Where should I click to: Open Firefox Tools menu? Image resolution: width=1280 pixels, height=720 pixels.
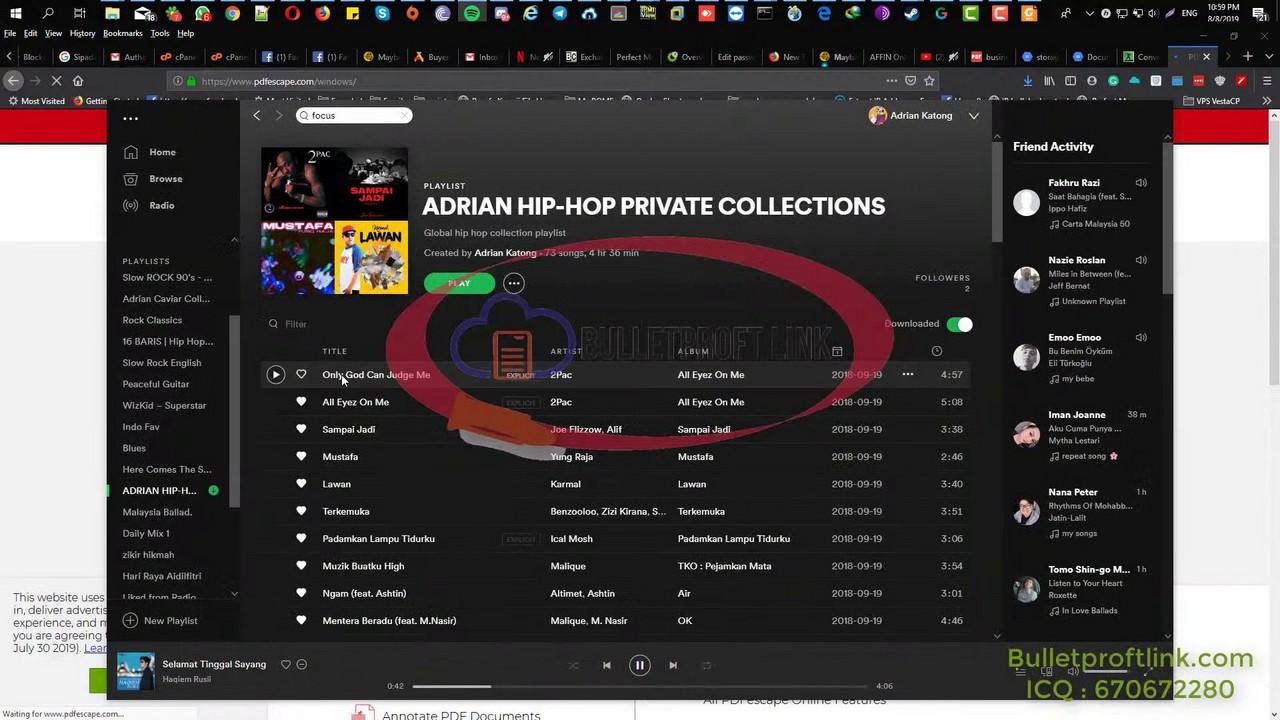point(160,33)
